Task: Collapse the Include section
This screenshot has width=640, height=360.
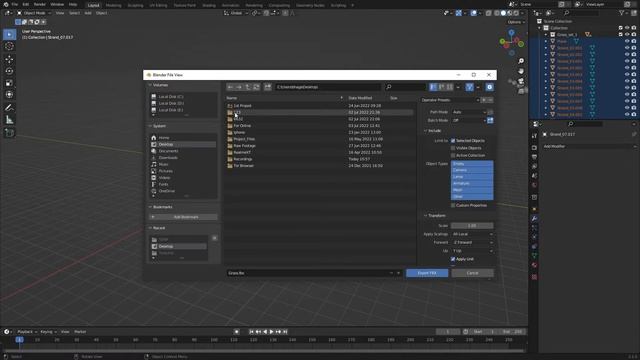Action: (x=433, y=131)
